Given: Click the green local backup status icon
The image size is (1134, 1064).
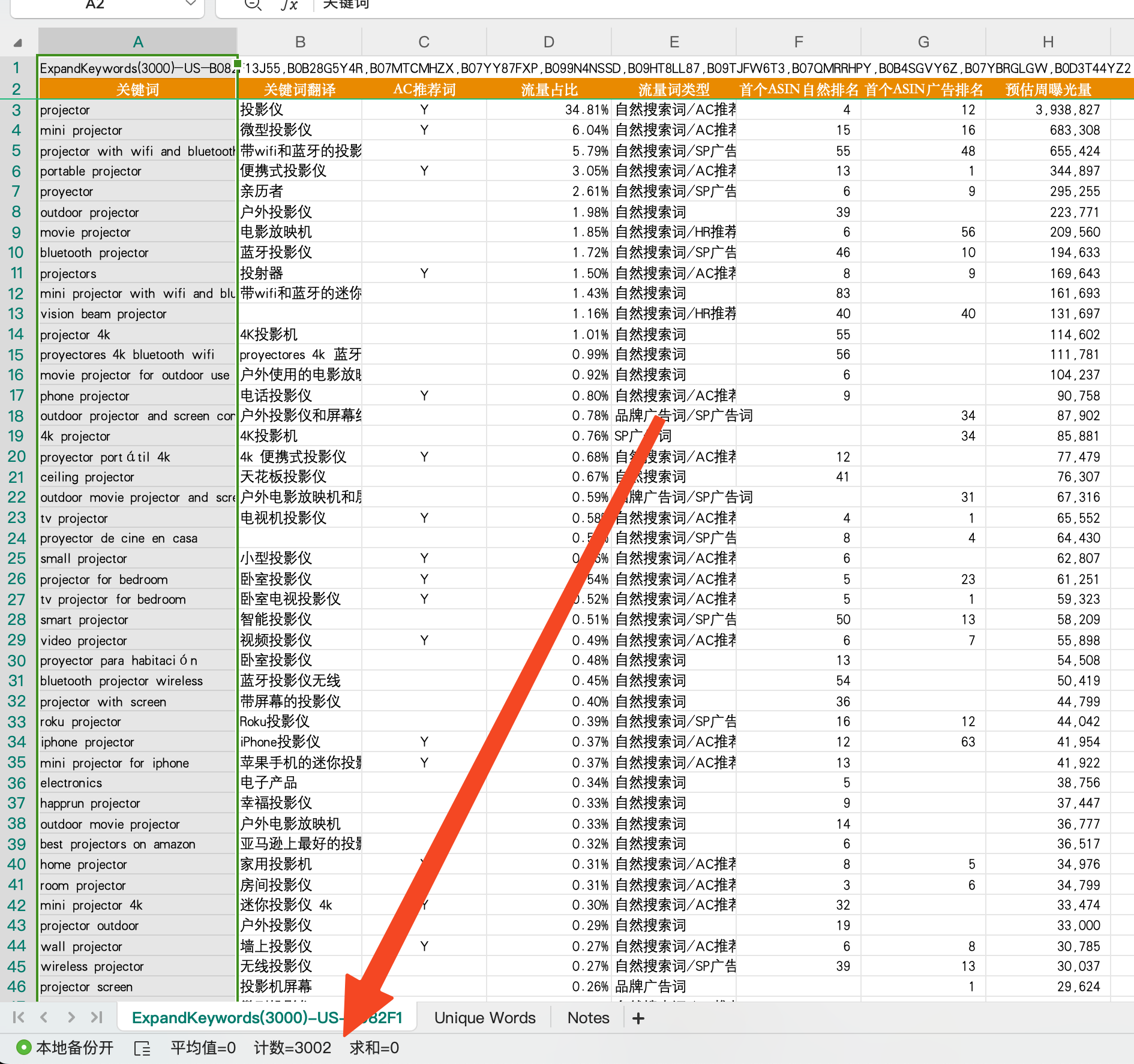Looking at the screenshot, I should tap(24, 1048).
